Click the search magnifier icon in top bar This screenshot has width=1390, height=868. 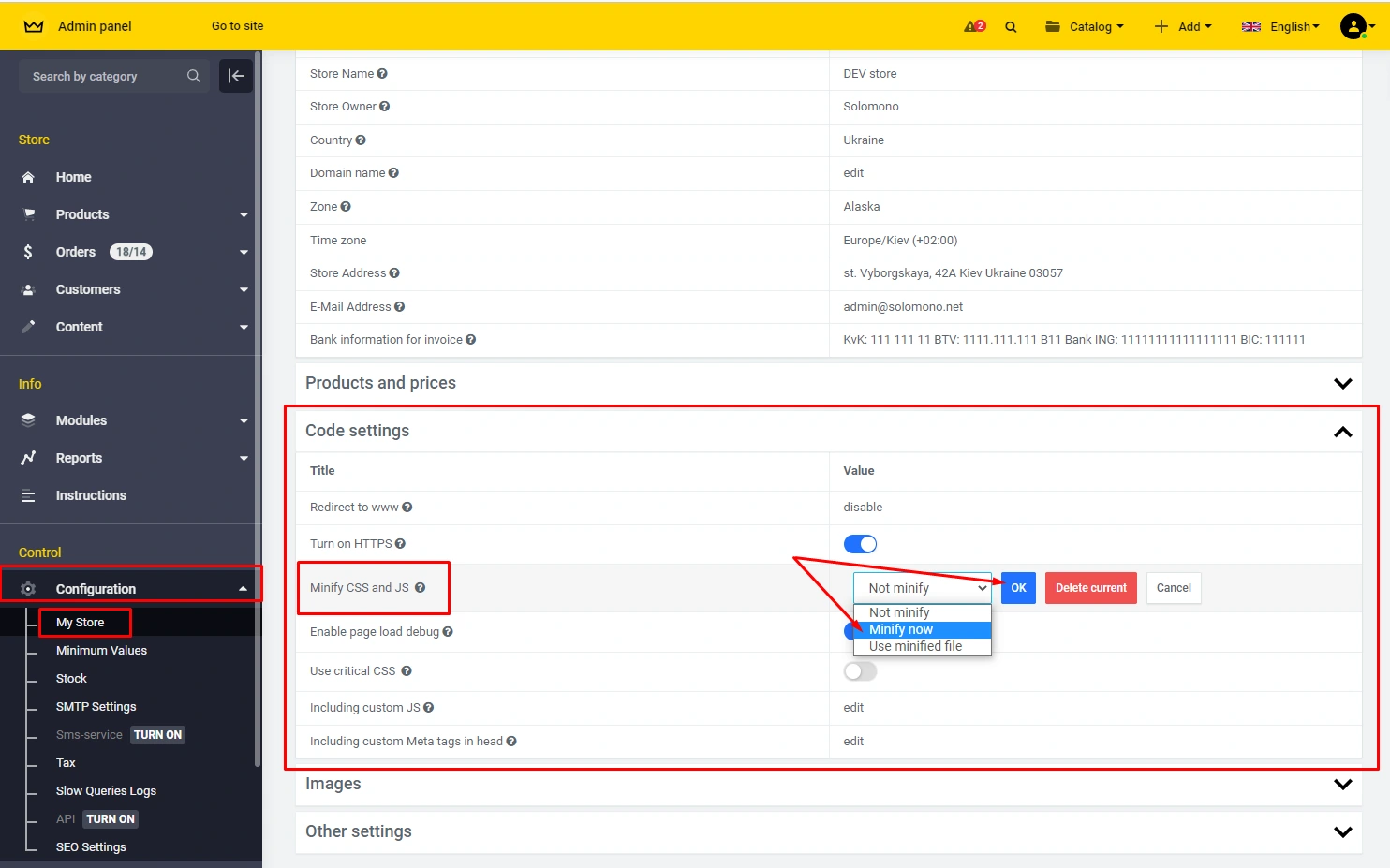click(x=1011, y=27)
